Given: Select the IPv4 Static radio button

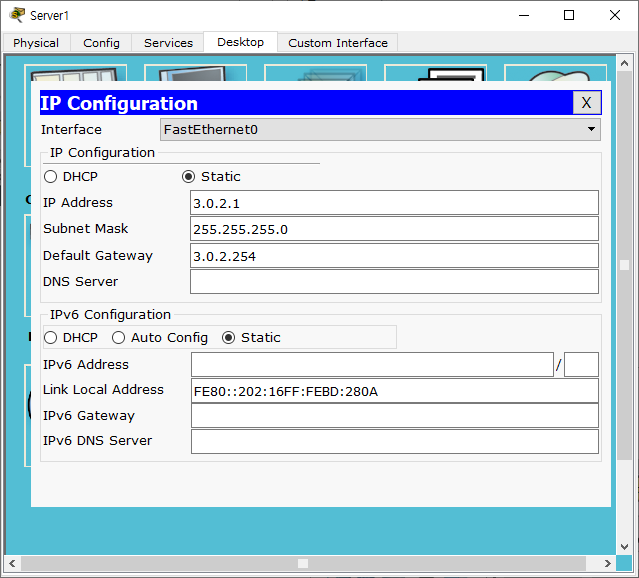Looking at the screenshot, I should pyautogui.click(x=188, y=176).
